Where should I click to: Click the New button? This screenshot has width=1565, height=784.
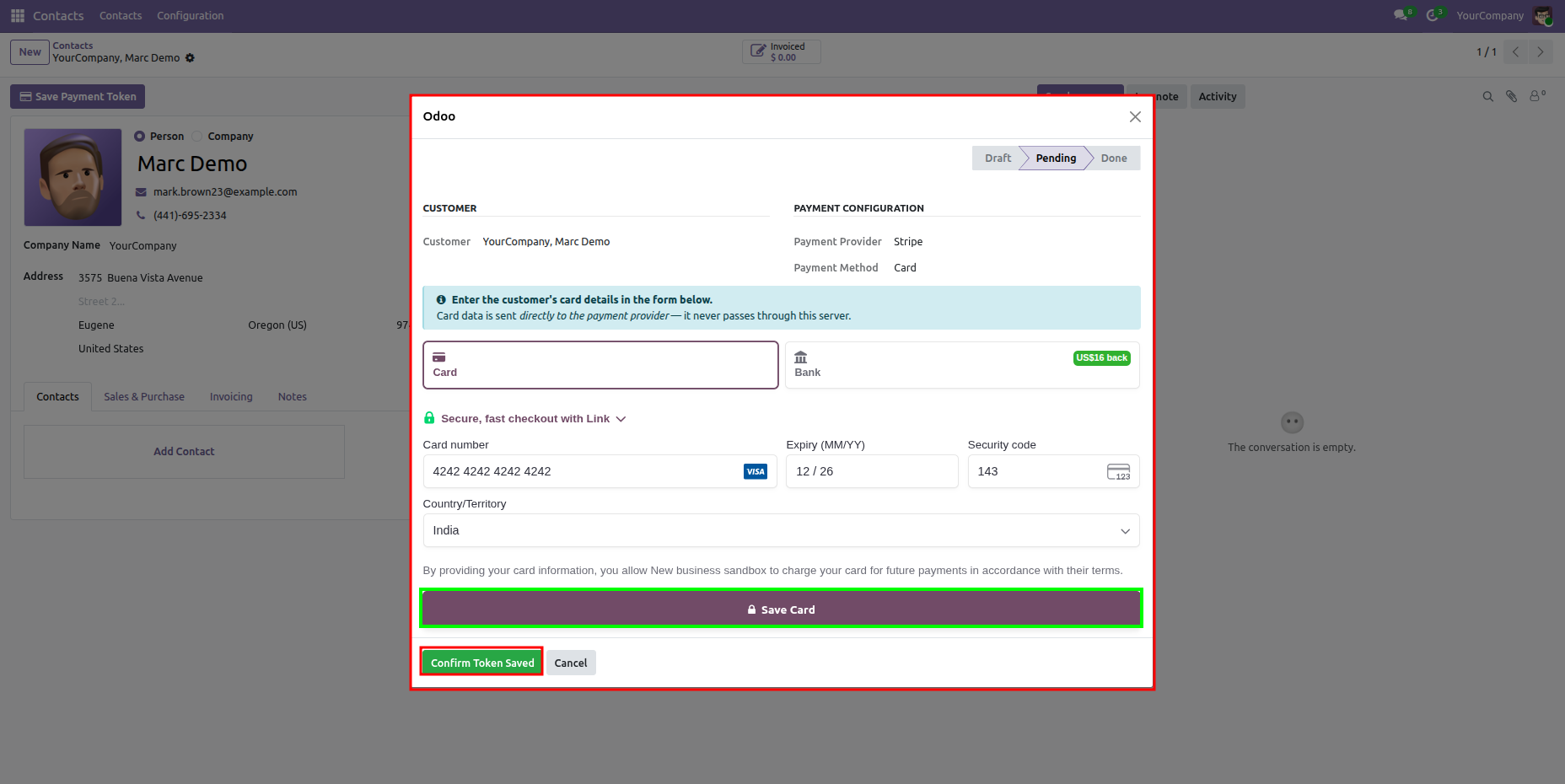(x=30, y=52)
